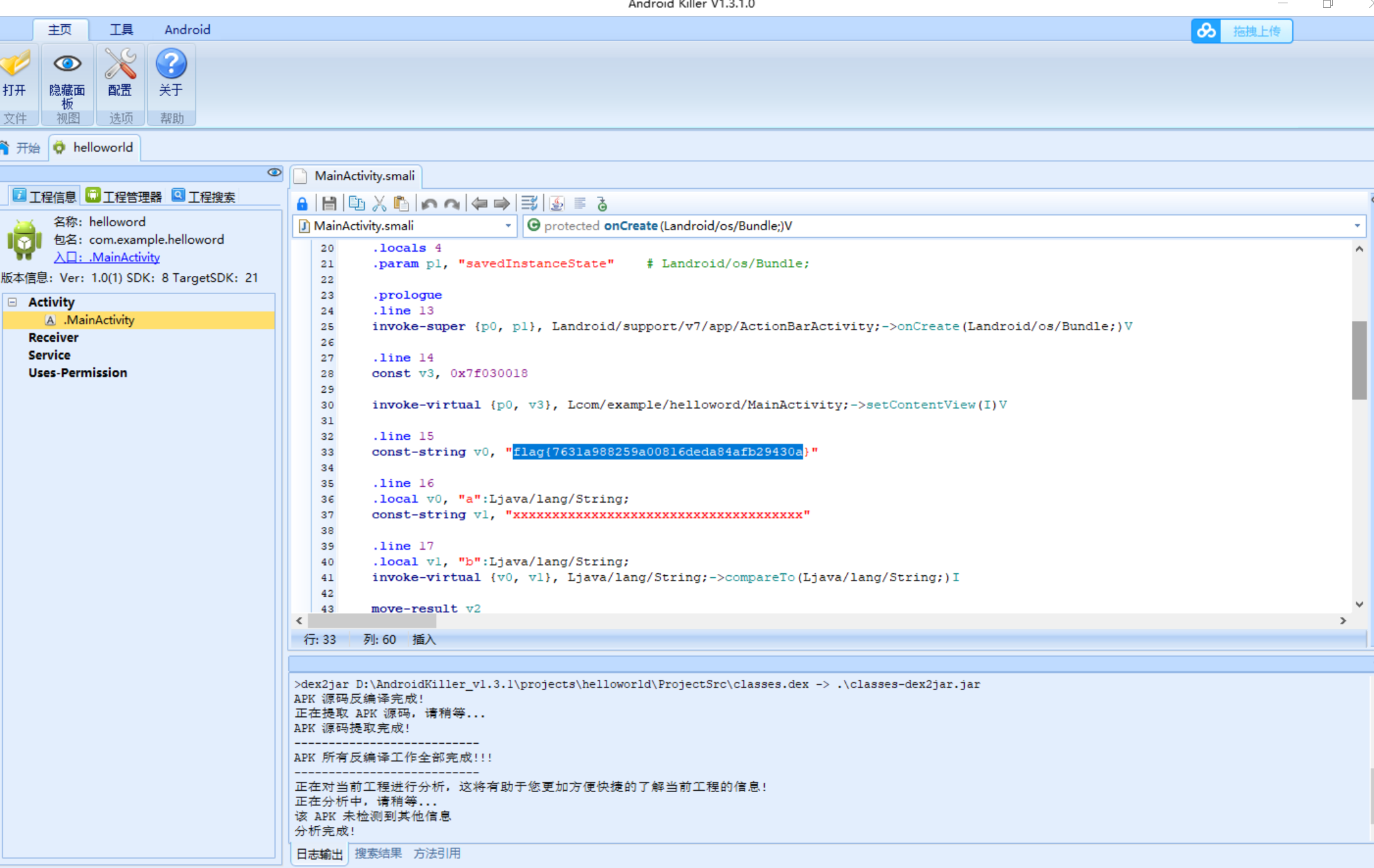Save file with floppy disk icon
This screenshot has height=868, width=1374.
(329, 203)
